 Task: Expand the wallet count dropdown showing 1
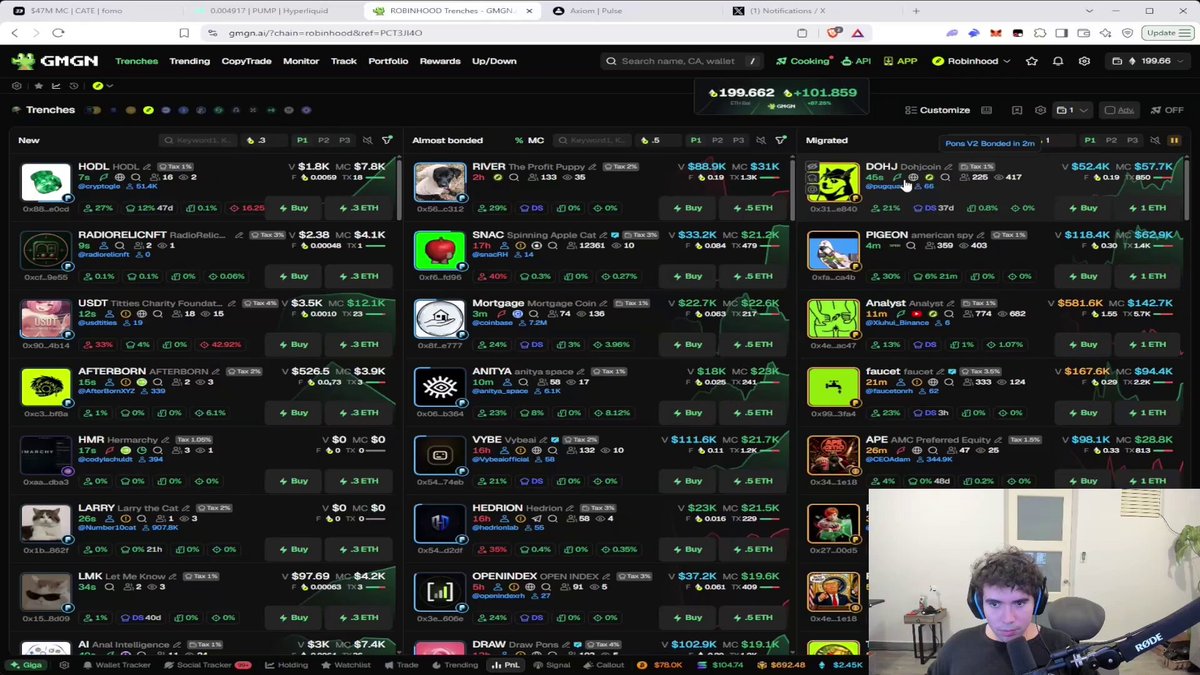click(x=1075, y=110)
